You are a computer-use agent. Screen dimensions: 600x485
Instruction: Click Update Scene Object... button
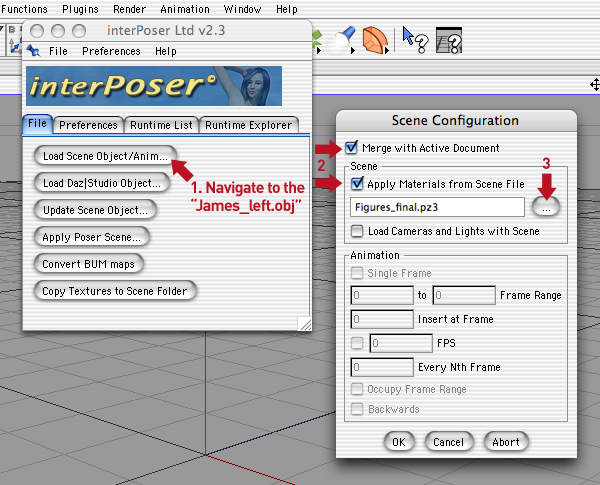pyautogui.click(x=95, y=210)
